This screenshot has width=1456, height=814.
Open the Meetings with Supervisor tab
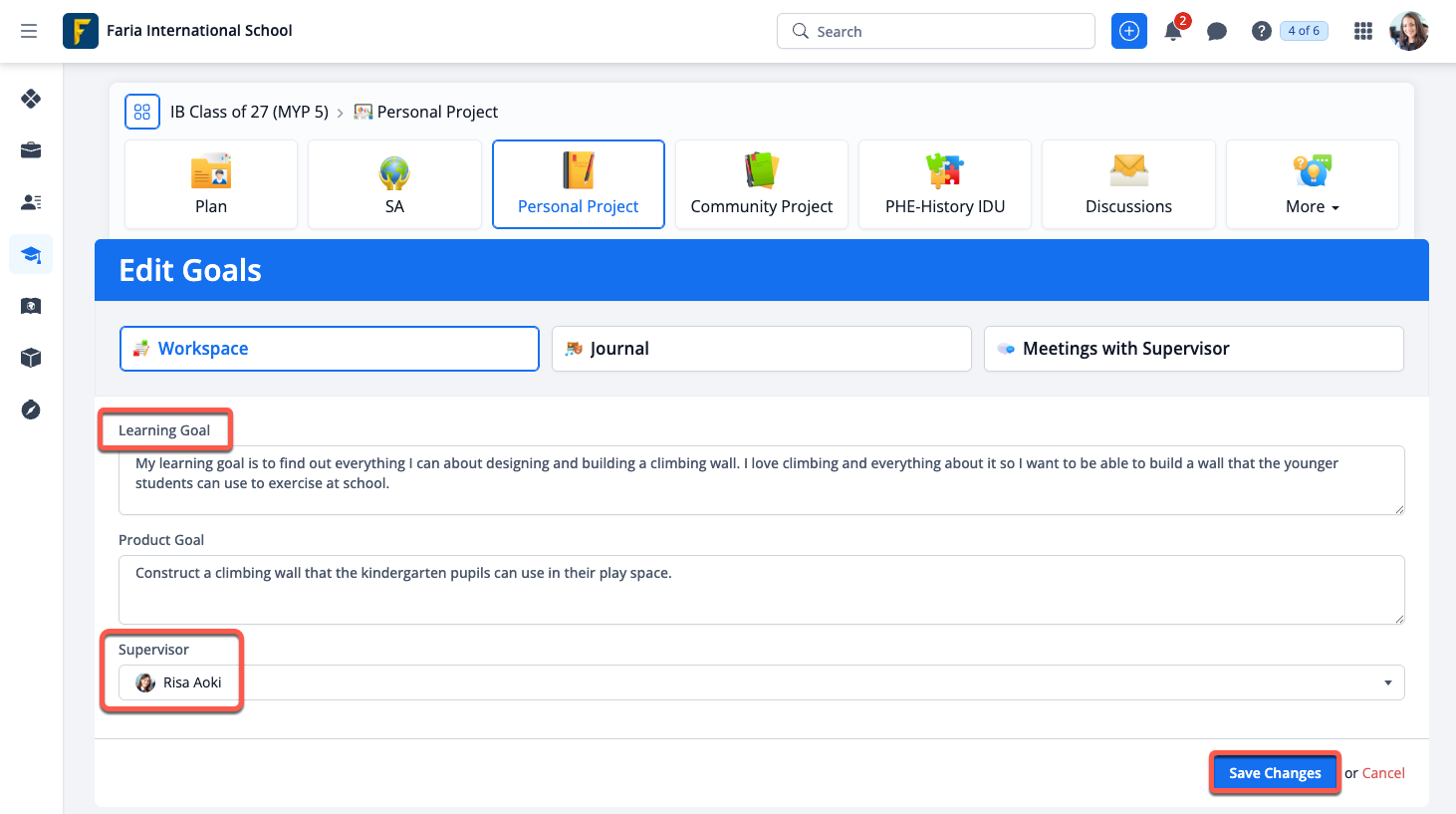click(x=1193, y=349)
